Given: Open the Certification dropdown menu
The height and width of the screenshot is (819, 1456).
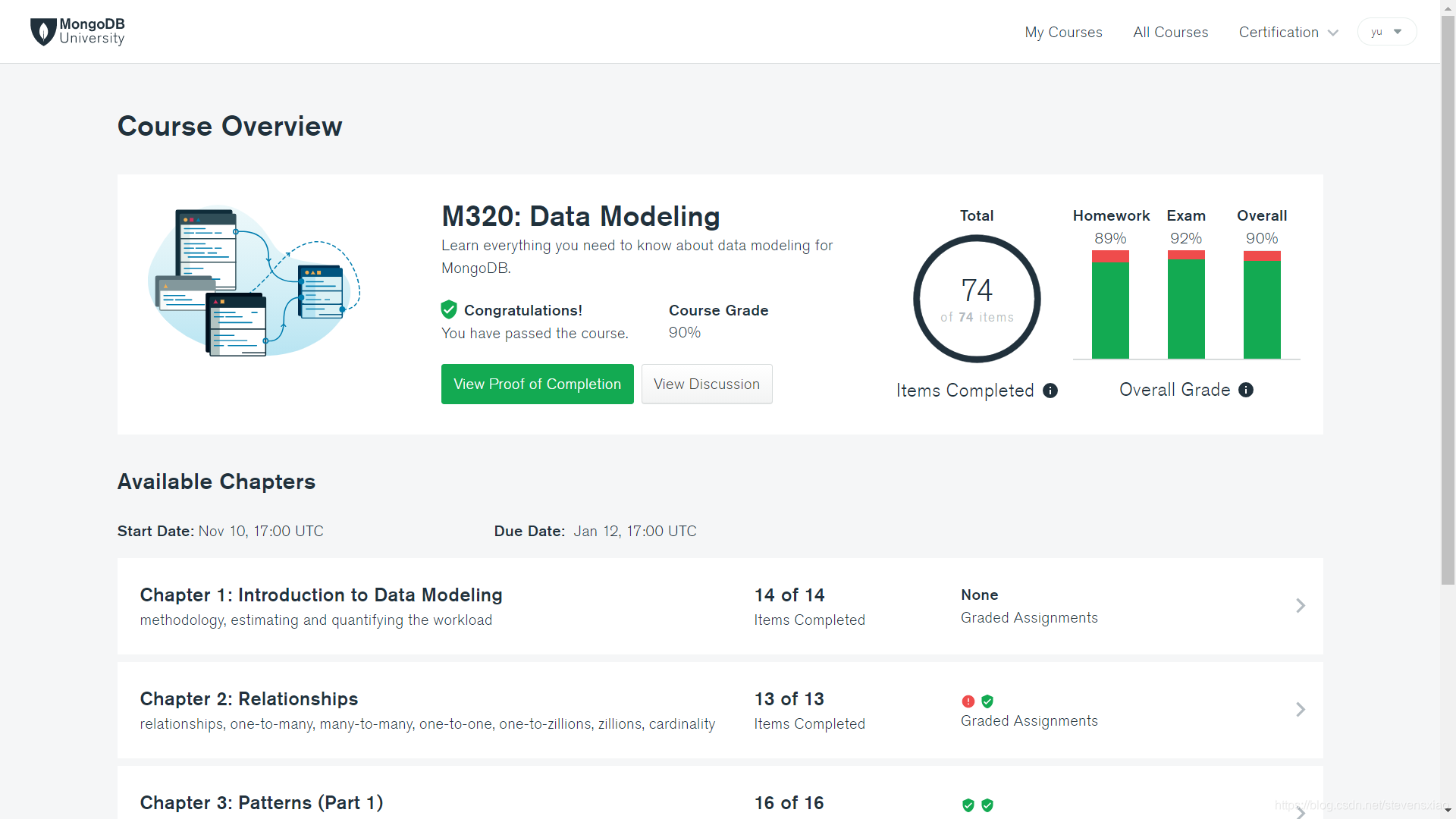Looking at the screenshot, I should pyautogui.click(x=1288, y=33).
